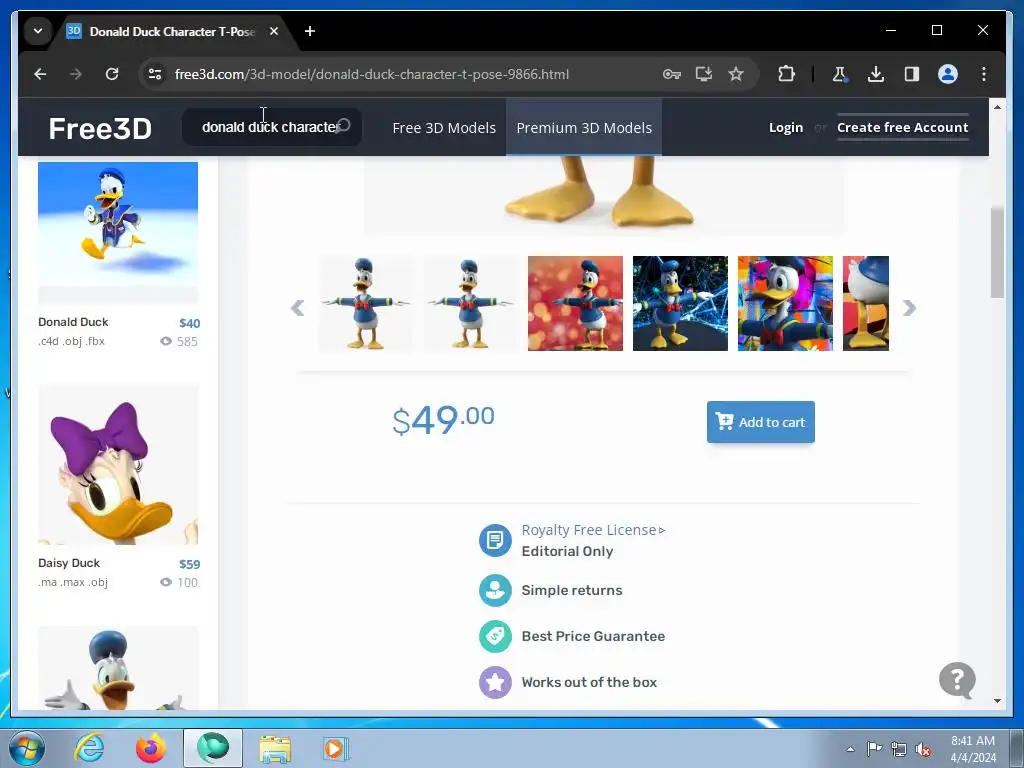Open the Premium 3D Models menu
This screenshot has width=1024, height=768.
[584, 128]
